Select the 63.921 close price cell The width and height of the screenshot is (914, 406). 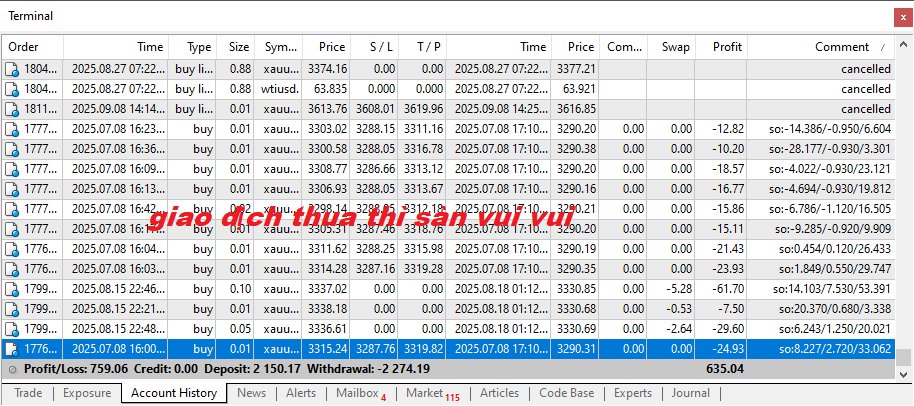pos(575,89)
